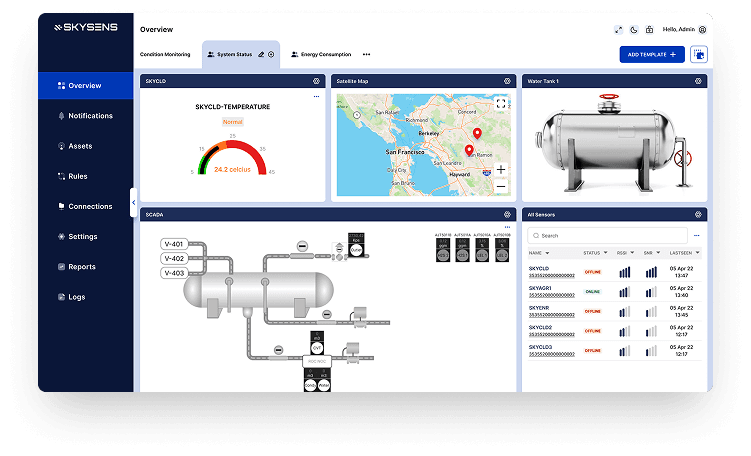Select the Condition Monitoring tab
751x456 pixels.
[165, 54]
